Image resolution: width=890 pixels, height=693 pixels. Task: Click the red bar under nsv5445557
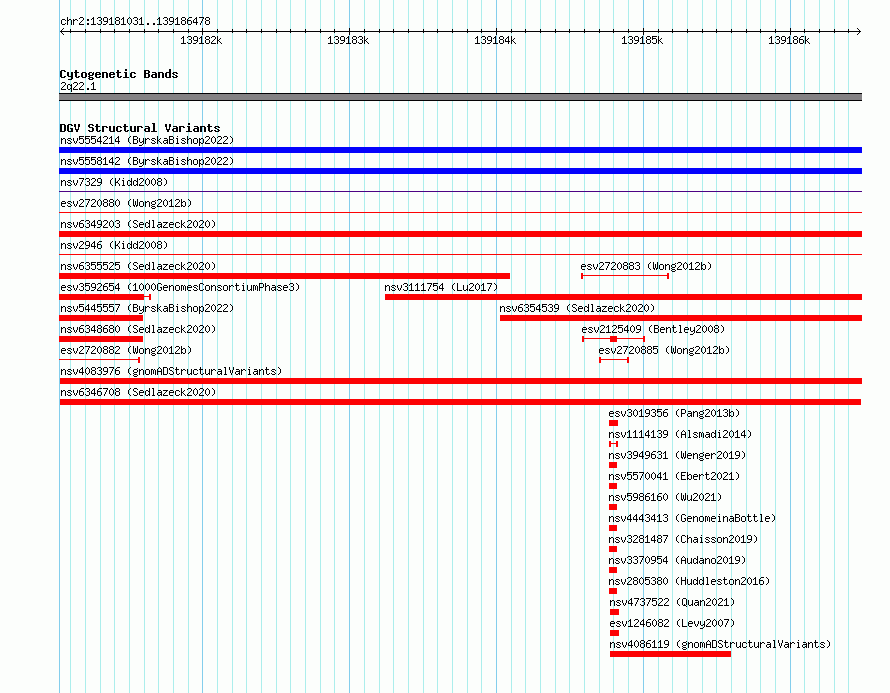tap(101, 318)
